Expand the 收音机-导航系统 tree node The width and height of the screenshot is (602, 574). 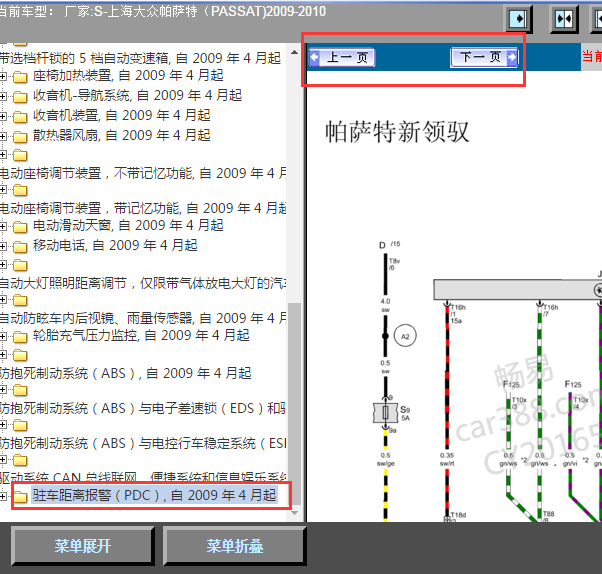(3, 96)
